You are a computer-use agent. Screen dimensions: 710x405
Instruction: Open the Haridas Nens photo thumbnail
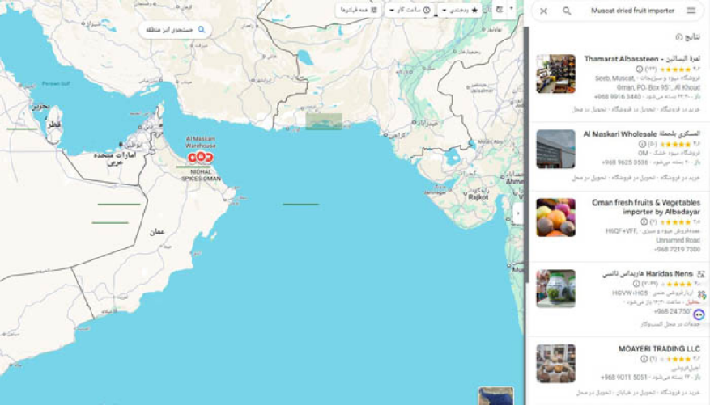pos(556,289)
